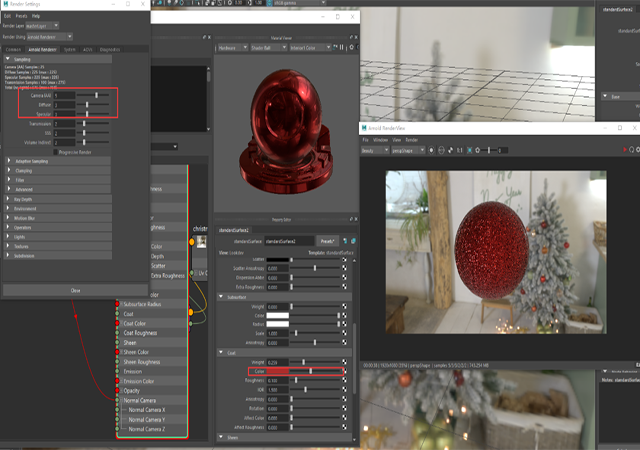Click the map checker icon beside Coat Weight
Screen dimensions: 640x450
pos(344,362)
